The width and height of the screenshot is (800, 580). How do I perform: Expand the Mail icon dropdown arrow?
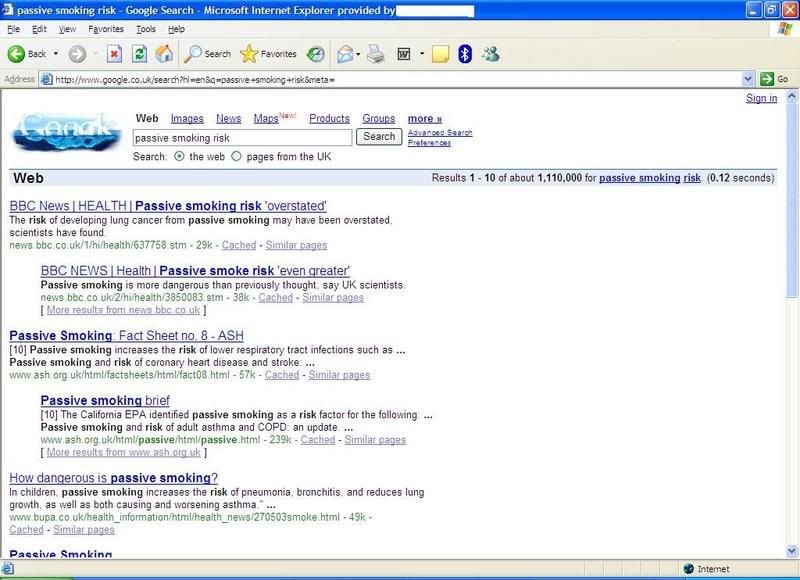tap(358, 54)
